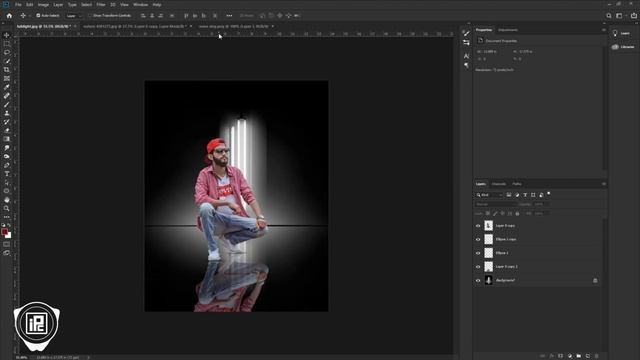Open the Layers panel options menu

click(x=603, y=184)
